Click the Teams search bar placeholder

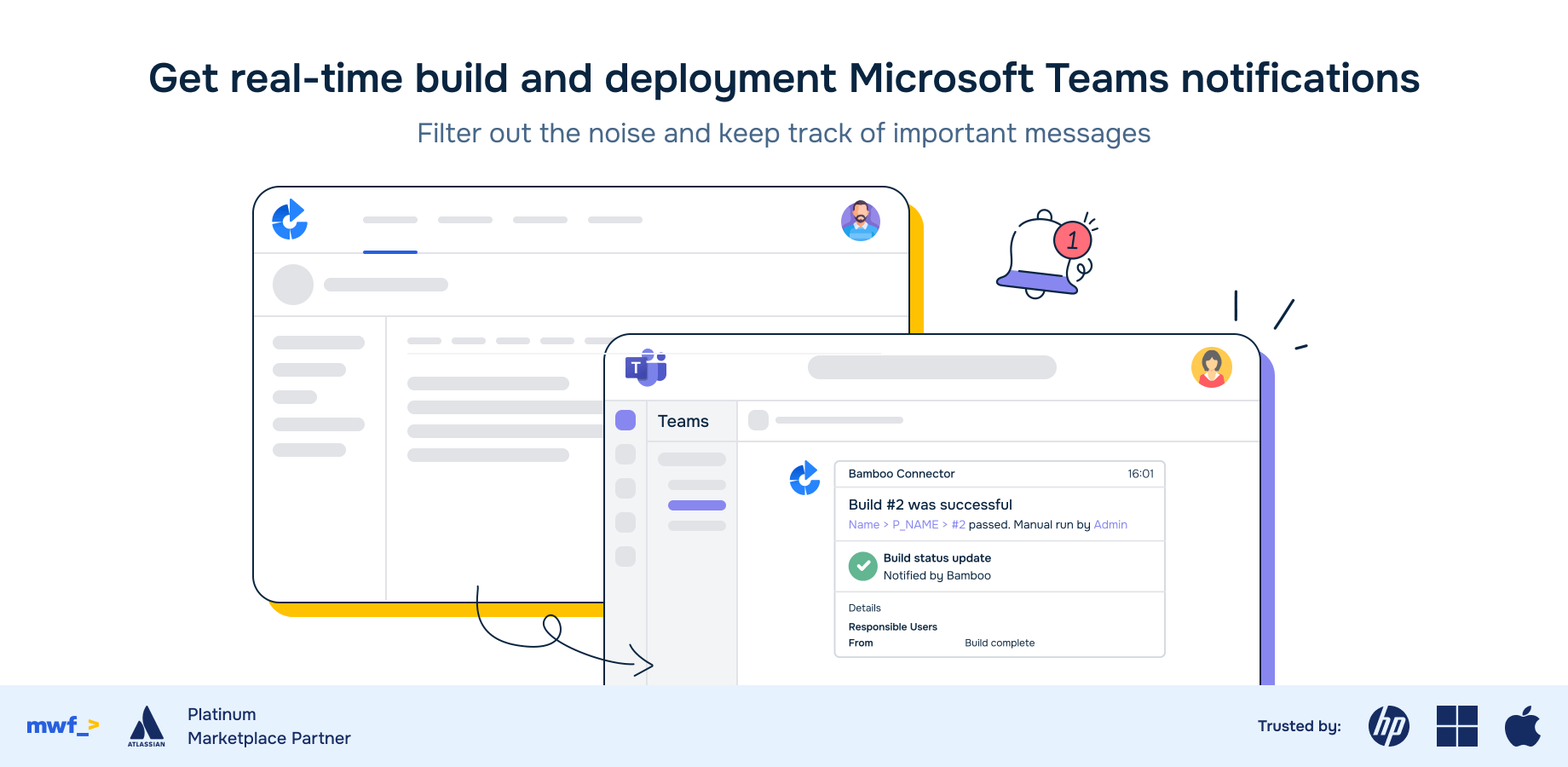coord(932,367)
